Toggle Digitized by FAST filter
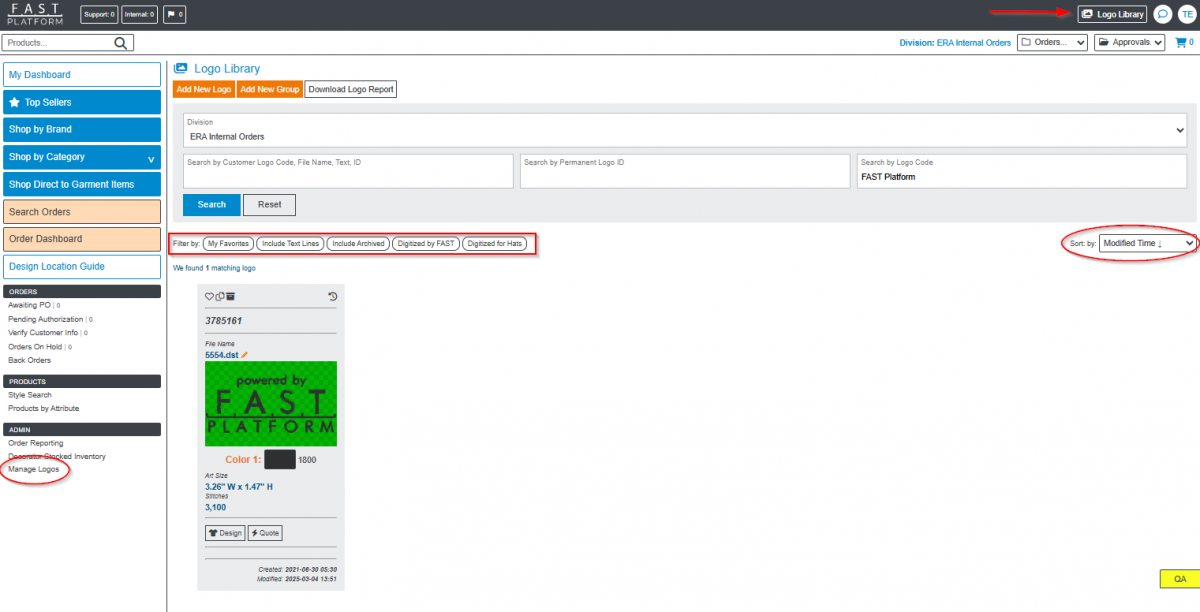Screen dimensions: 1200x612 tap(427, 244)
